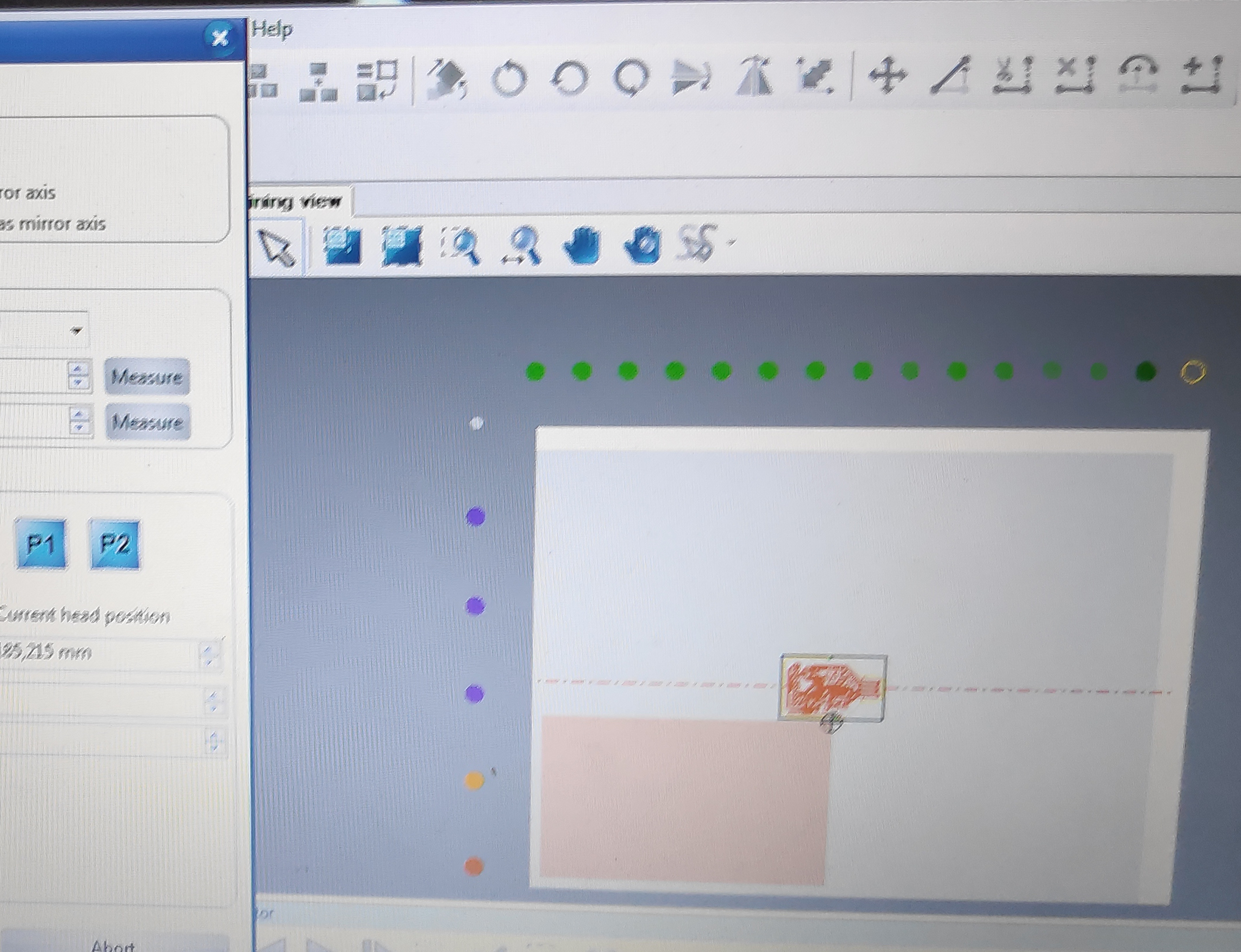Click the zoom to width magnifier icon
The image size is (1241, 952).
(x=523, y=246)
